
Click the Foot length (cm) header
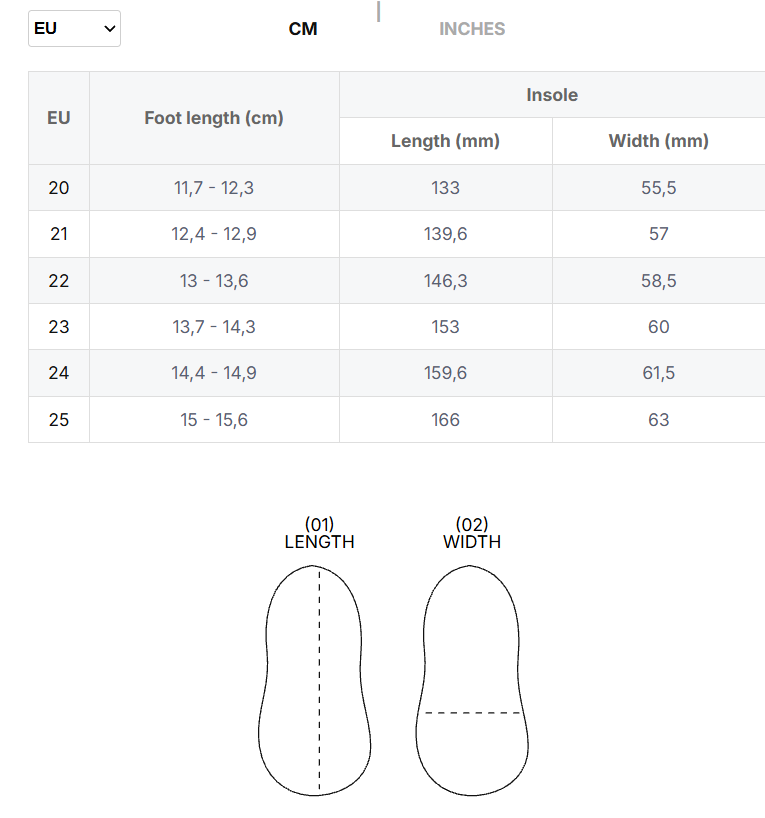pyautogui.click(x=214, y=118)
